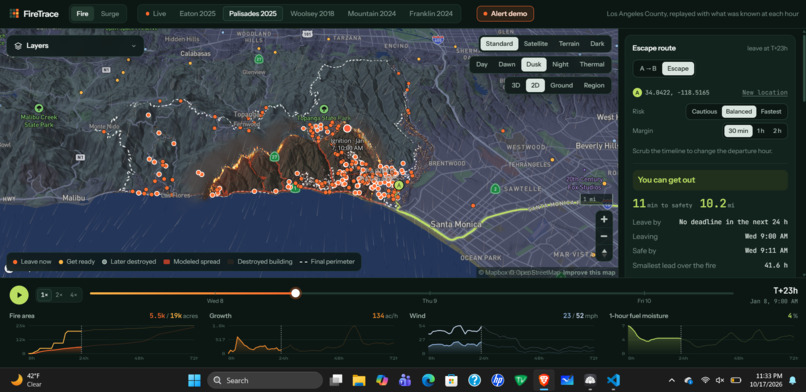Launch Microsoft Teams from taskbar
Viewport: 806px width, 392px height.
405,380
